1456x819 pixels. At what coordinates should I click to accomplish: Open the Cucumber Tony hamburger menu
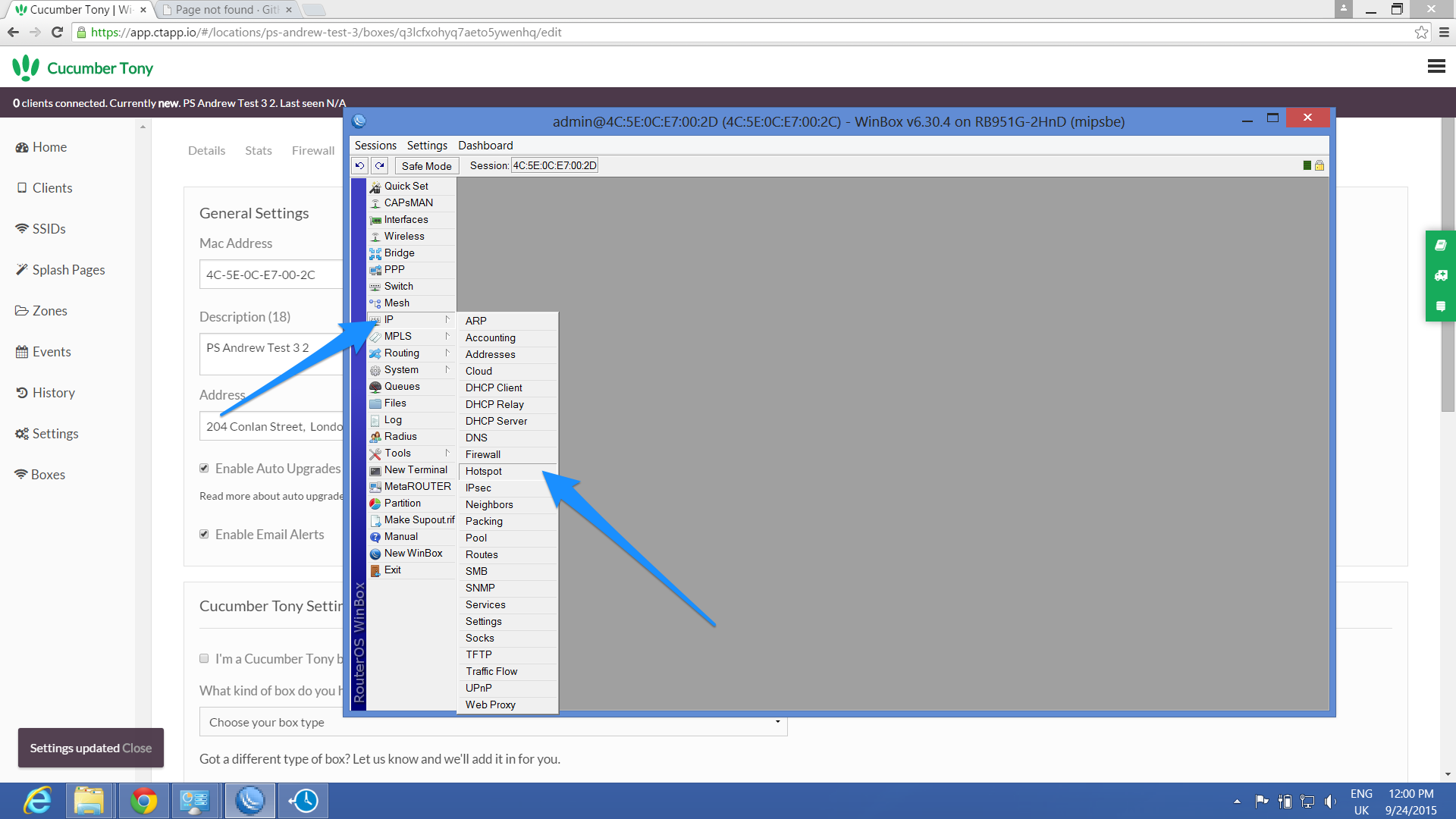click(x=1436, y=67)
